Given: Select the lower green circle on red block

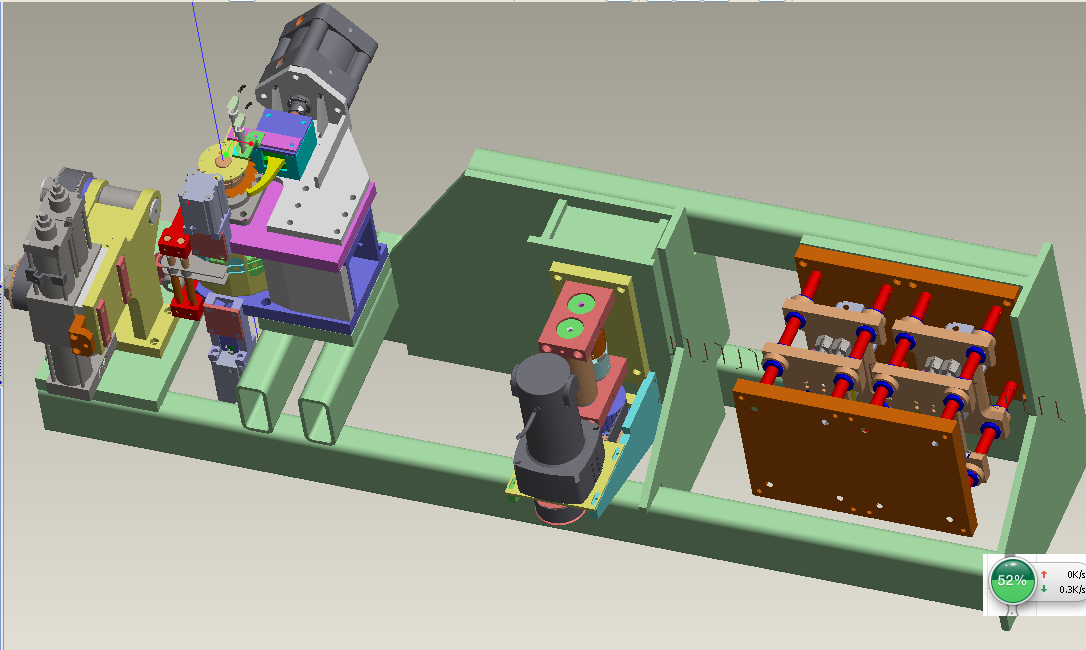Looking at the screenshot, I should [571, 329].
